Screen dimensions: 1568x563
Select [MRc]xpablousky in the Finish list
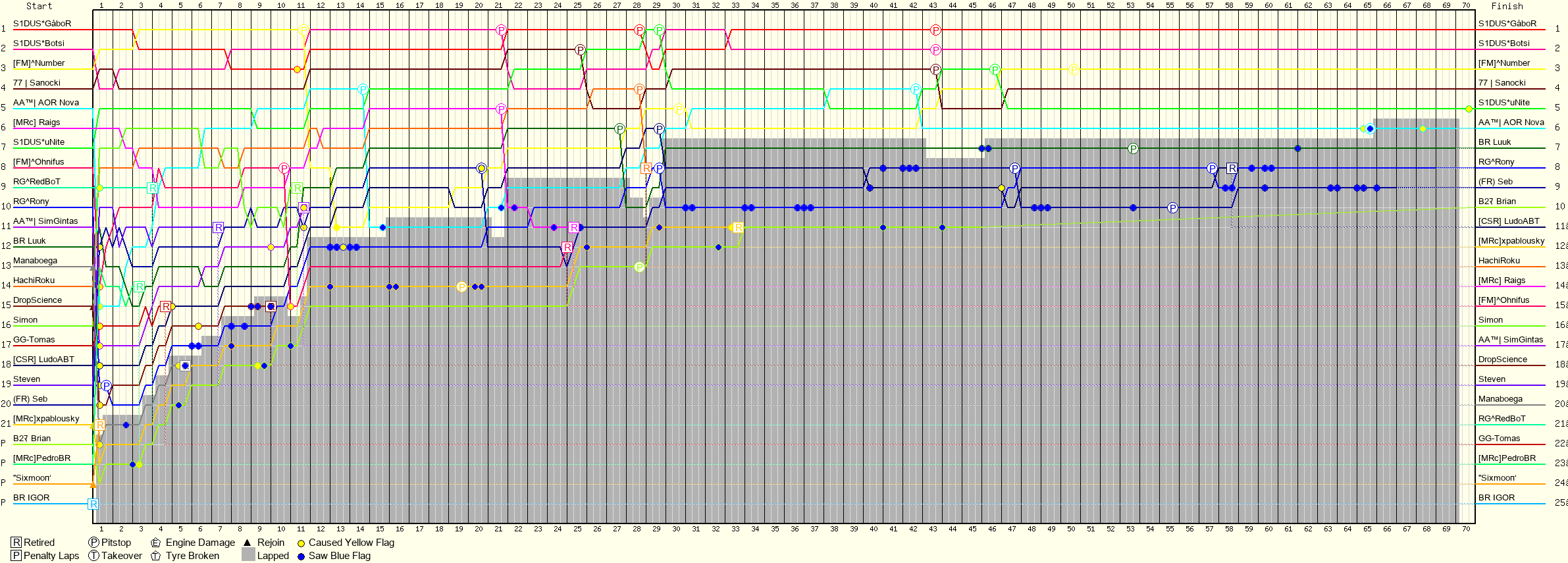pos(1511,241)
